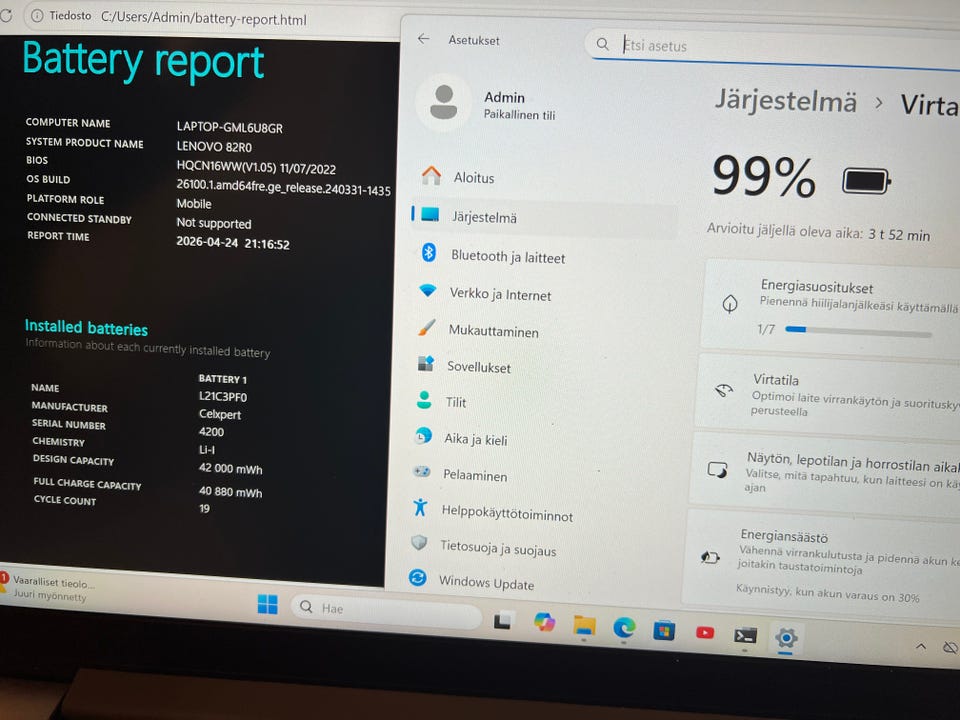Click 40 880 mWh full charge capacity
The width and height of the screenshot is (960, 720).
click(230, 492)
